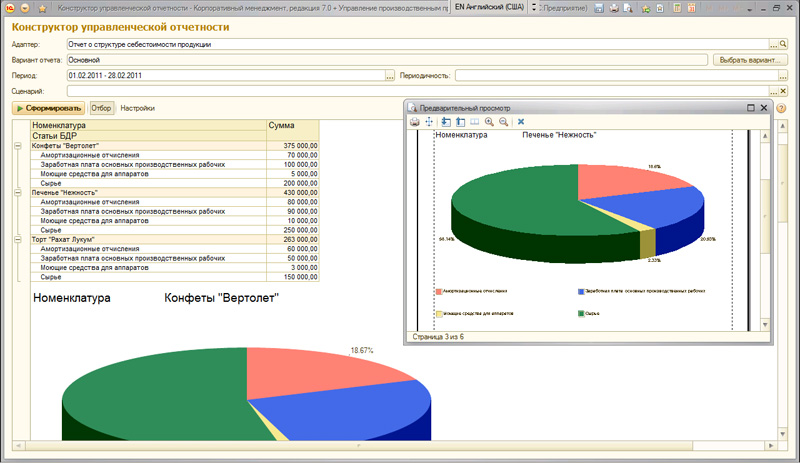Click the print icon in the preview toolbar
Viewport: 800px width, 463px height.
pyautogui.click(x=415, y=121)
